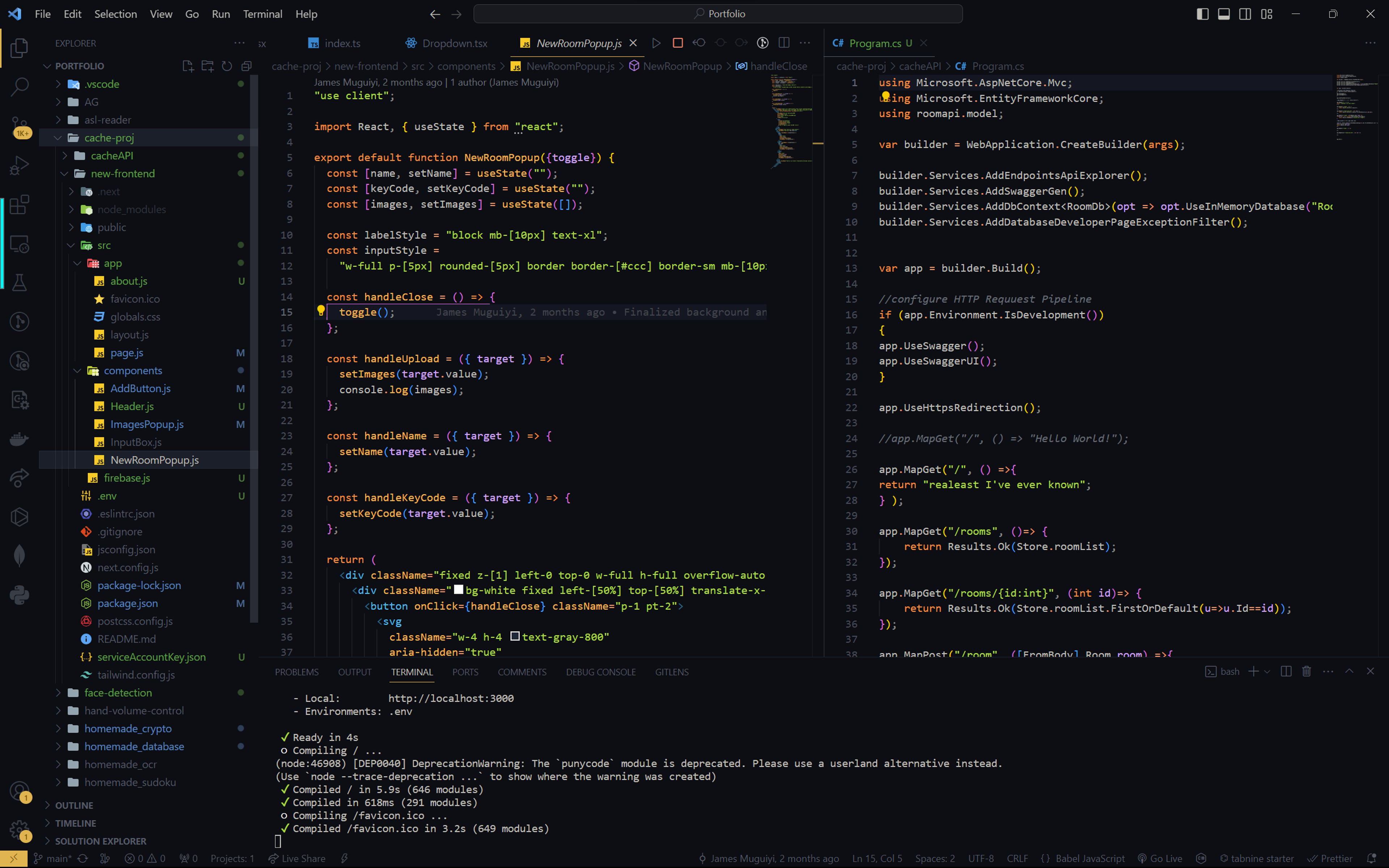Open code action lightbulb on line 15

click(x=321, y=311)
